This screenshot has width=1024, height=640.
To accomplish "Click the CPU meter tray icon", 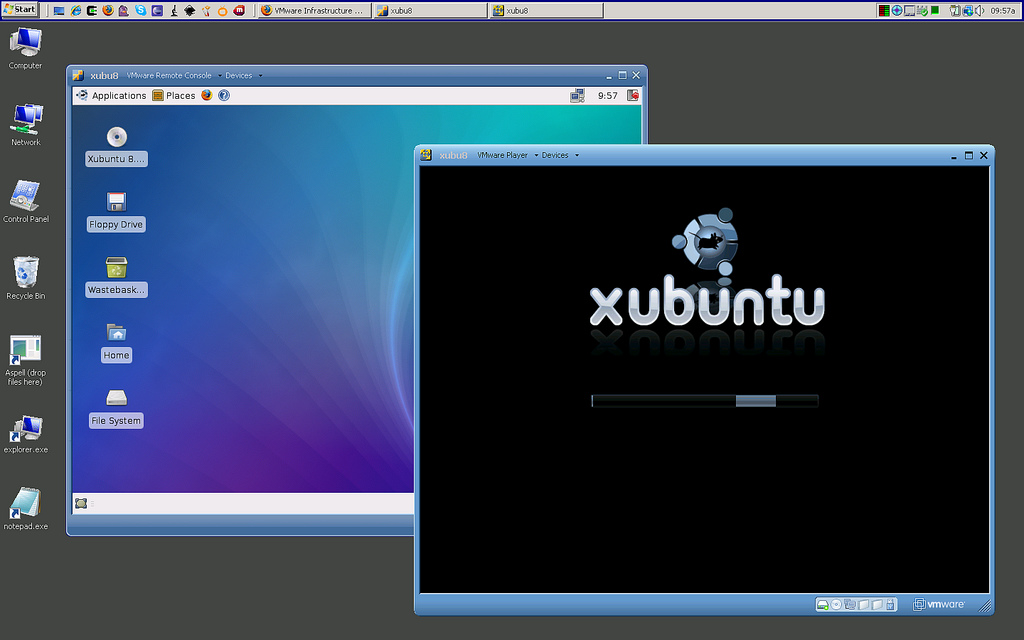I will tap(884, 10).
